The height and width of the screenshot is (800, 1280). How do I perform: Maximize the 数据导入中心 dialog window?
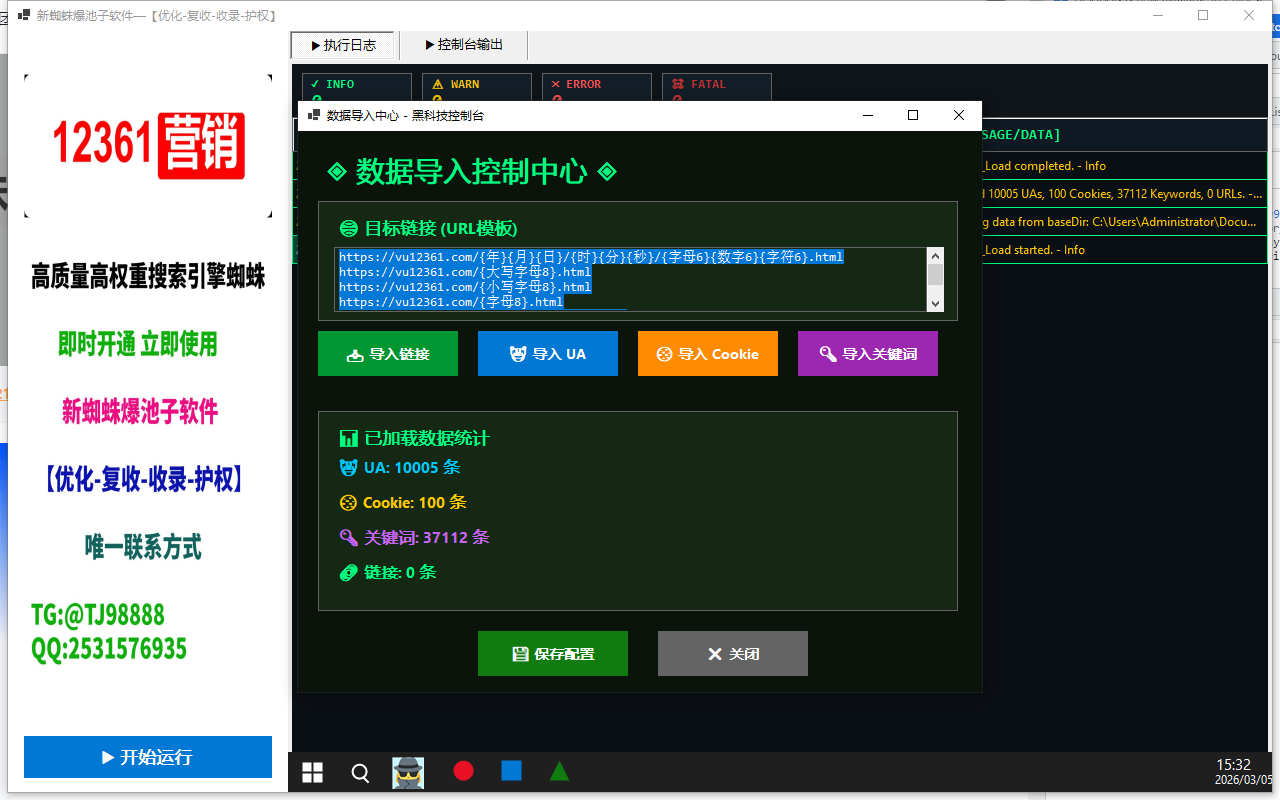[912, 115]
